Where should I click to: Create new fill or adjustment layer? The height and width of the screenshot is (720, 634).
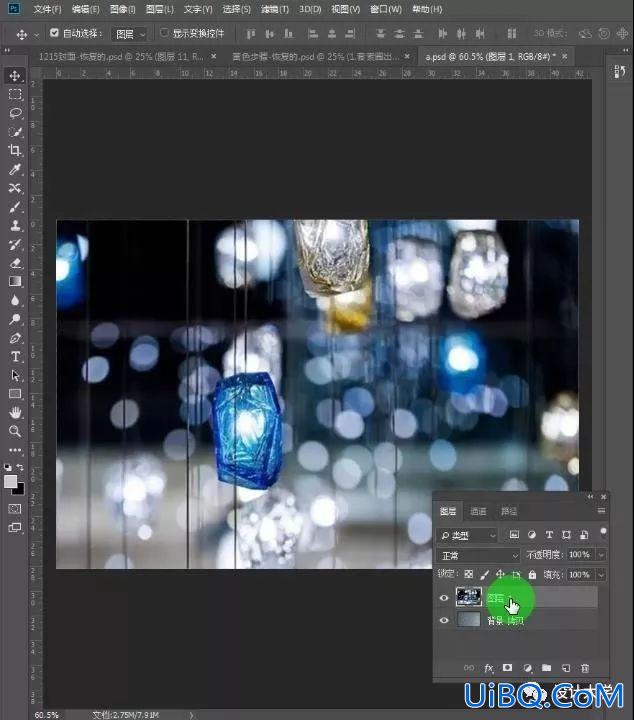527,668
